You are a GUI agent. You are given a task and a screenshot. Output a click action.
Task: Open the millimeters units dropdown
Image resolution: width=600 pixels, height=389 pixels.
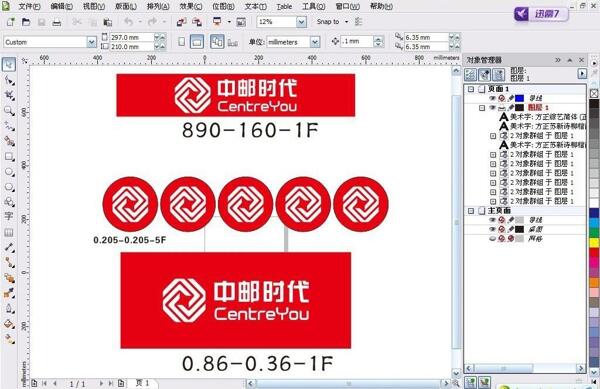pos(315,42)
